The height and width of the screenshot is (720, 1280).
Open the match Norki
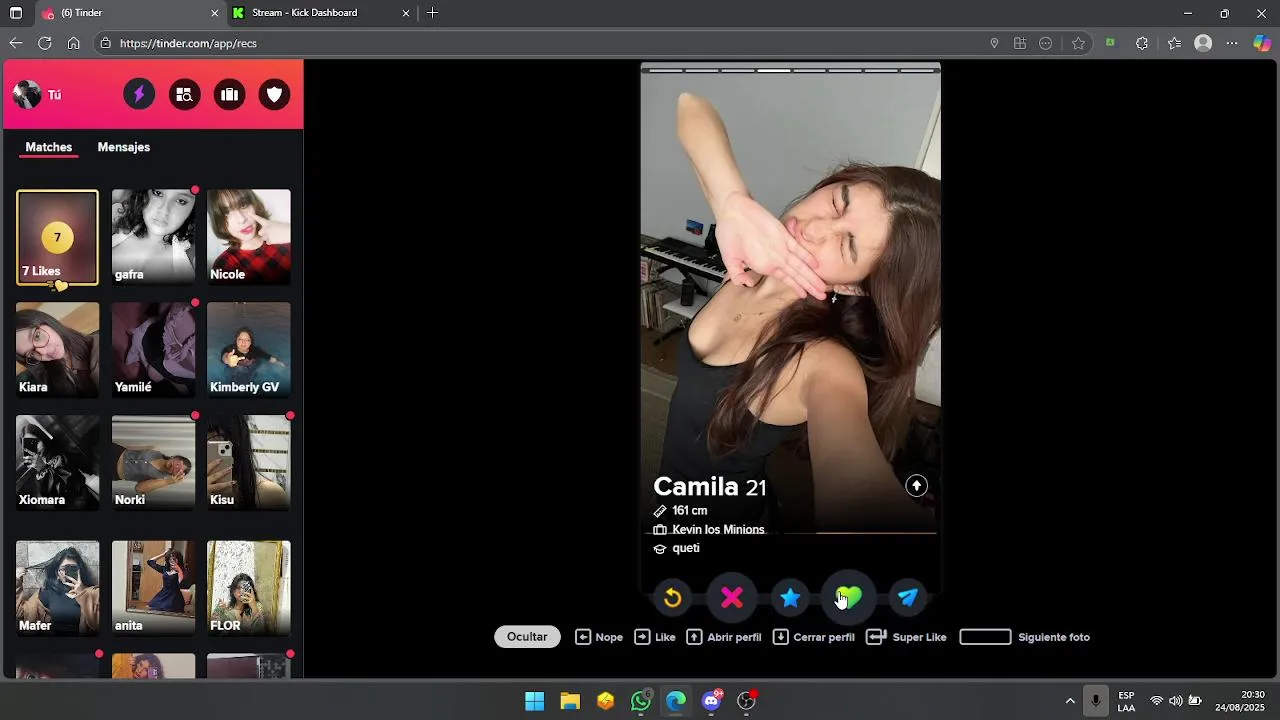pos(153,463)
